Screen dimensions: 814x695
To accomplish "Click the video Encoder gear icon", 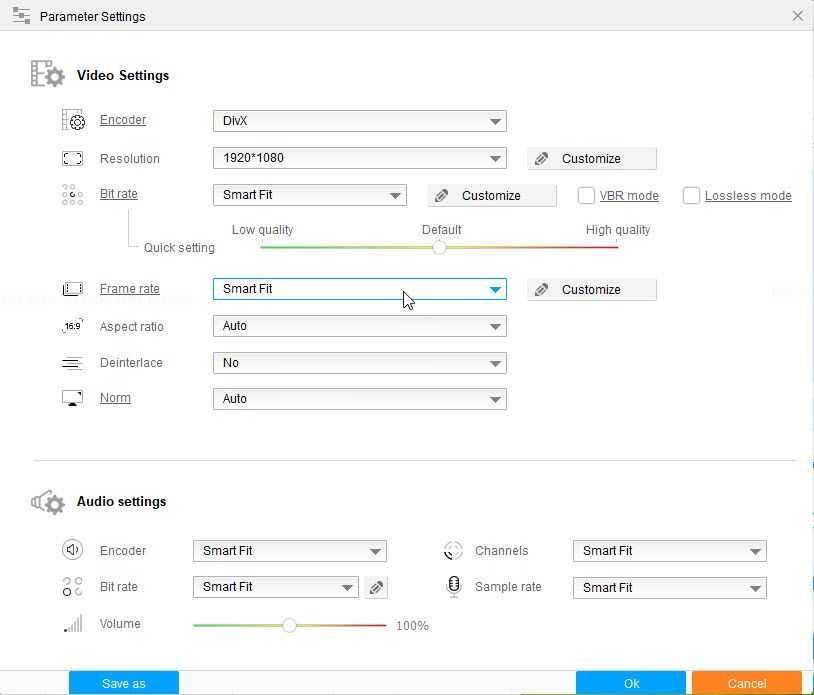I will coord(73,121).
